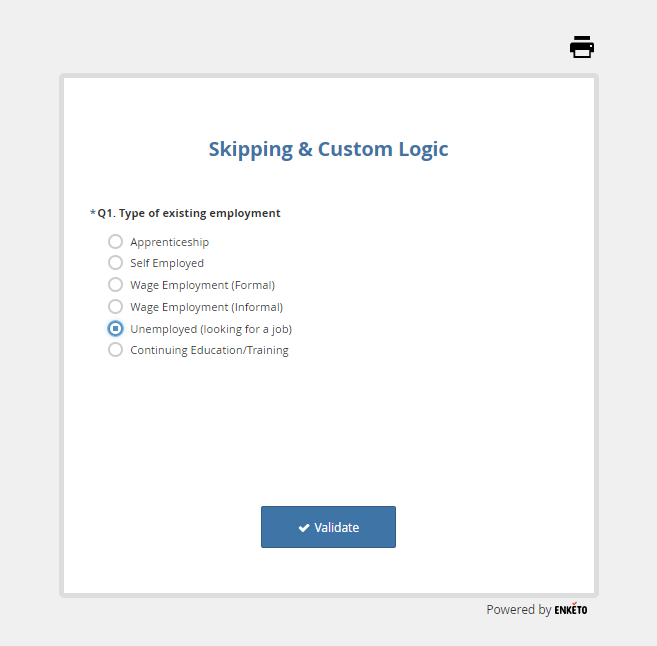
Task: Click the 'Powered by' text
Action: pyautogui.click(x=518, y=610)
